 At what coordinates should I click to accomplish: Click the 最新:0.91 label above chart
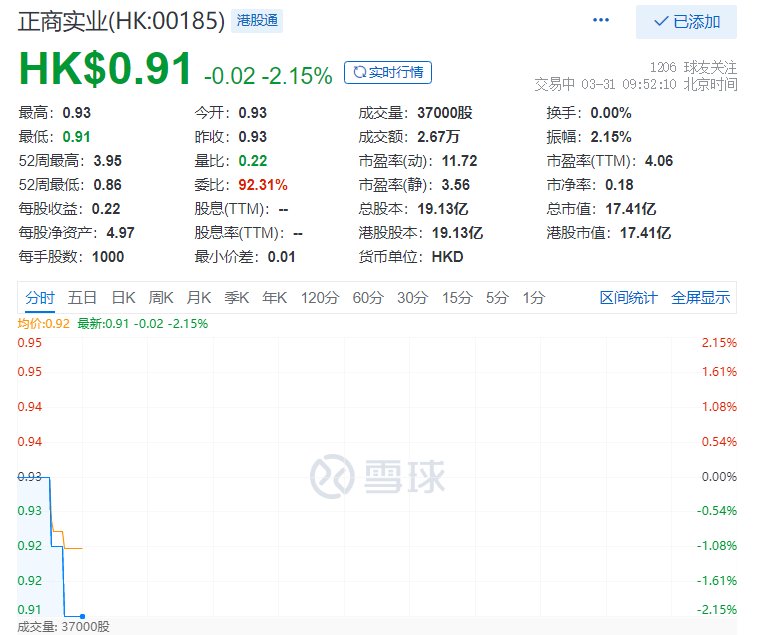tap(103, 324)
